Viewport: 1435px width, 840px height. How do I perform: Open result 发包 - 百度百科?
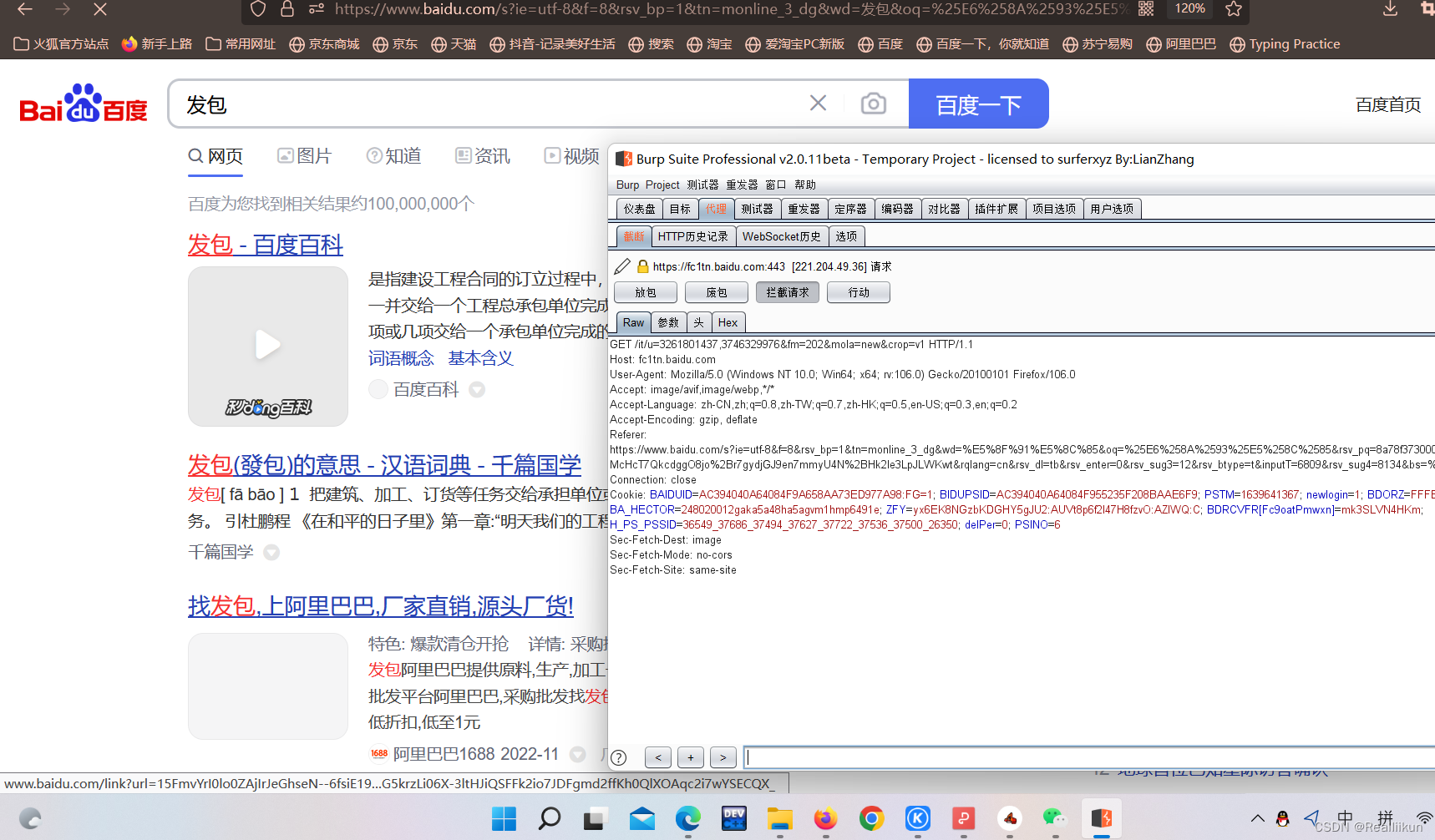click(265, 245)
